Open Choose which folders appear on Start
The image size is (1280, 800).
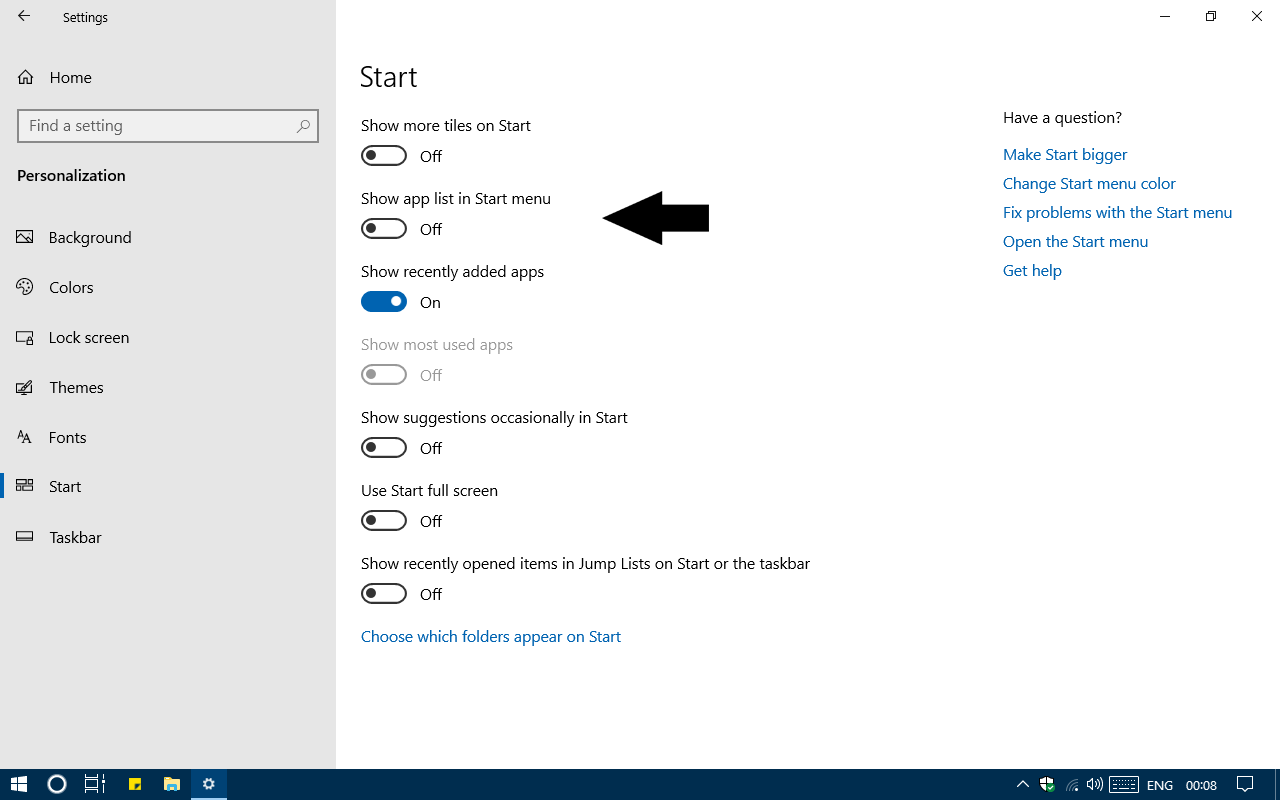point(491,636)
